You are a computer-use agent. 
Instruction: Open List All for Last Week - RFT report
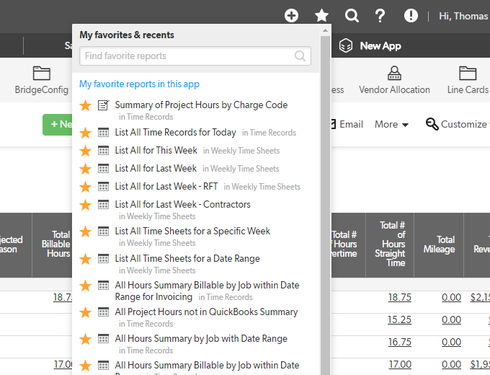(166, 186)
